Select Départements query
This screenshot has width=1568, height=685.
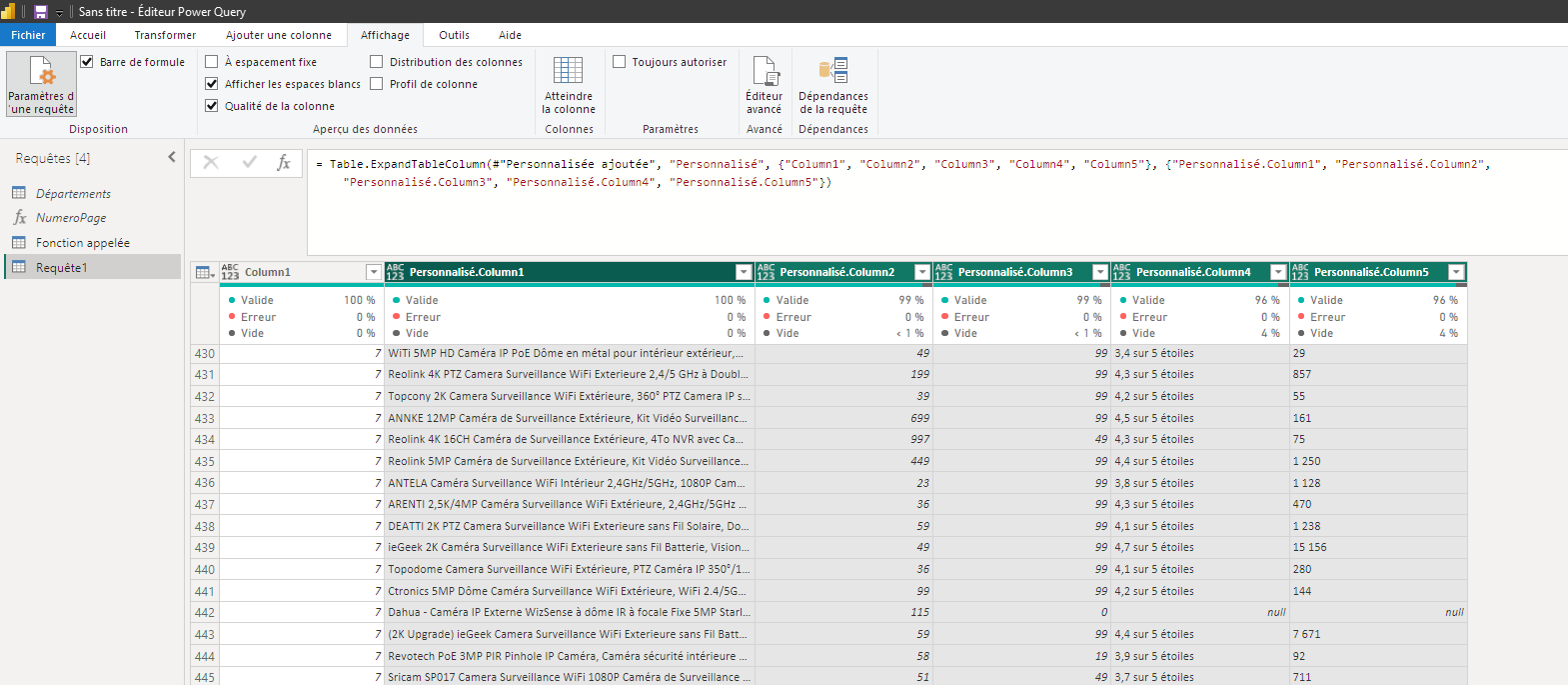(93, 193)
